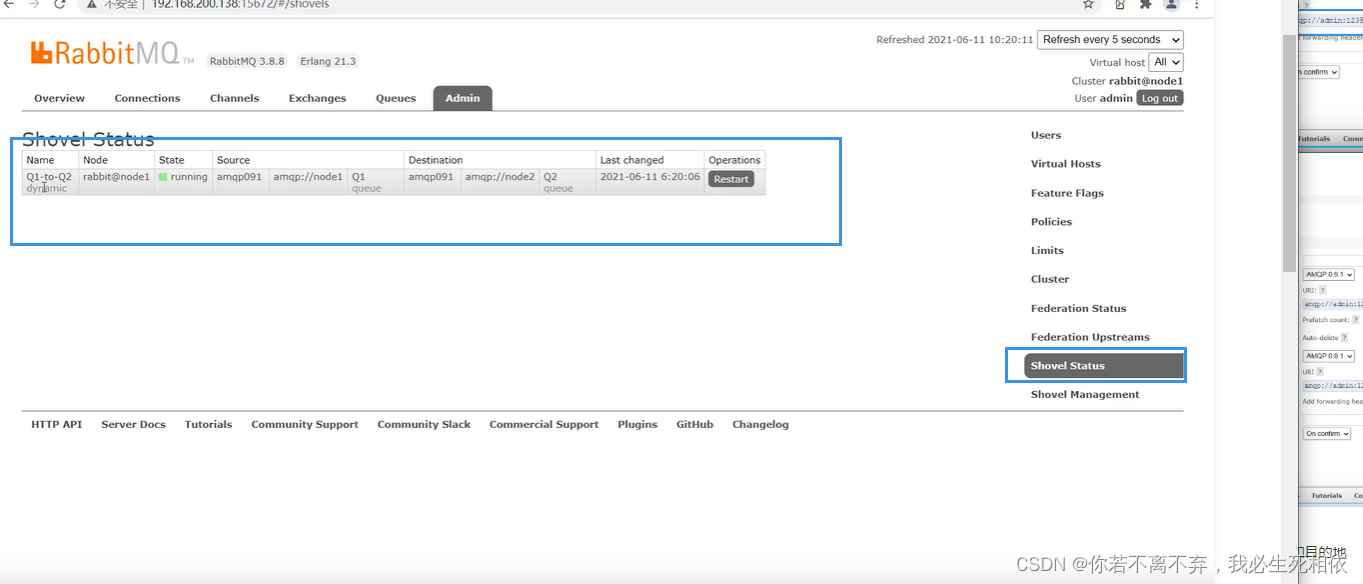Open the On confirm dropdown below Add forwarding headers
Screen dimensions: 1363x584
1327,434
